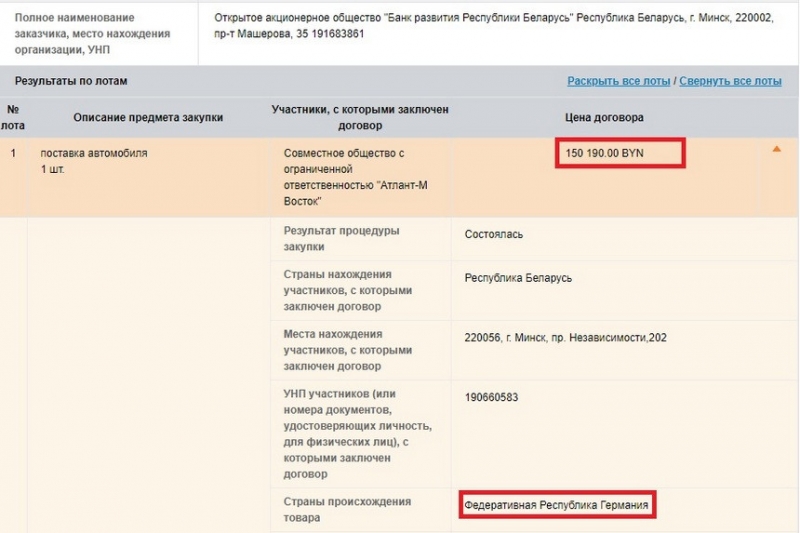Select header 'Описание предмета закупки'
This screenshot has width=800, height=533.
pyautogui.click(x=148, y=117)
